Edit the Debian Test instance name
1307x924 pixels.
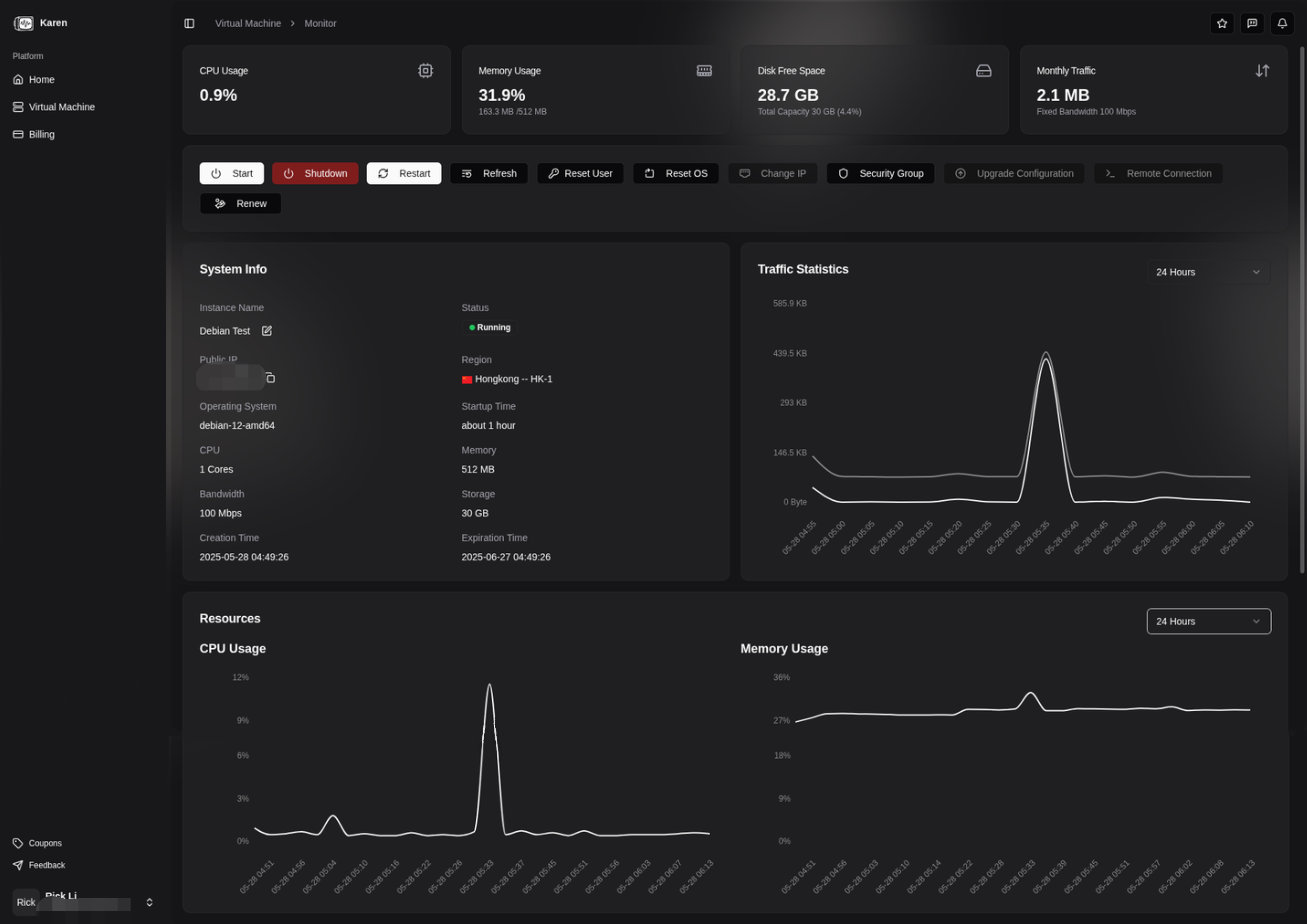tap(267, 331)
